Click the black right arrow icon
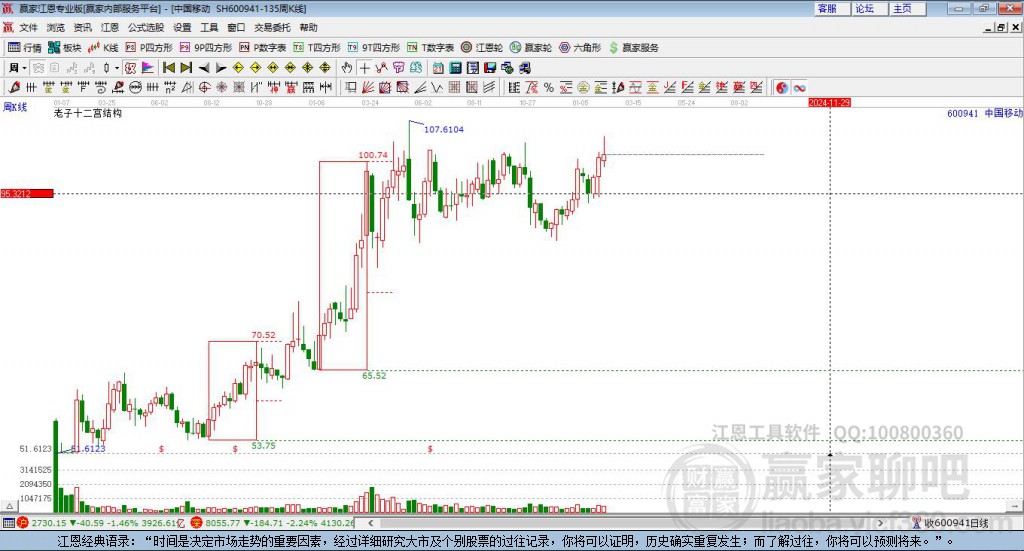This screenshot has height=551, width=1024. click(x=221, y=68)
